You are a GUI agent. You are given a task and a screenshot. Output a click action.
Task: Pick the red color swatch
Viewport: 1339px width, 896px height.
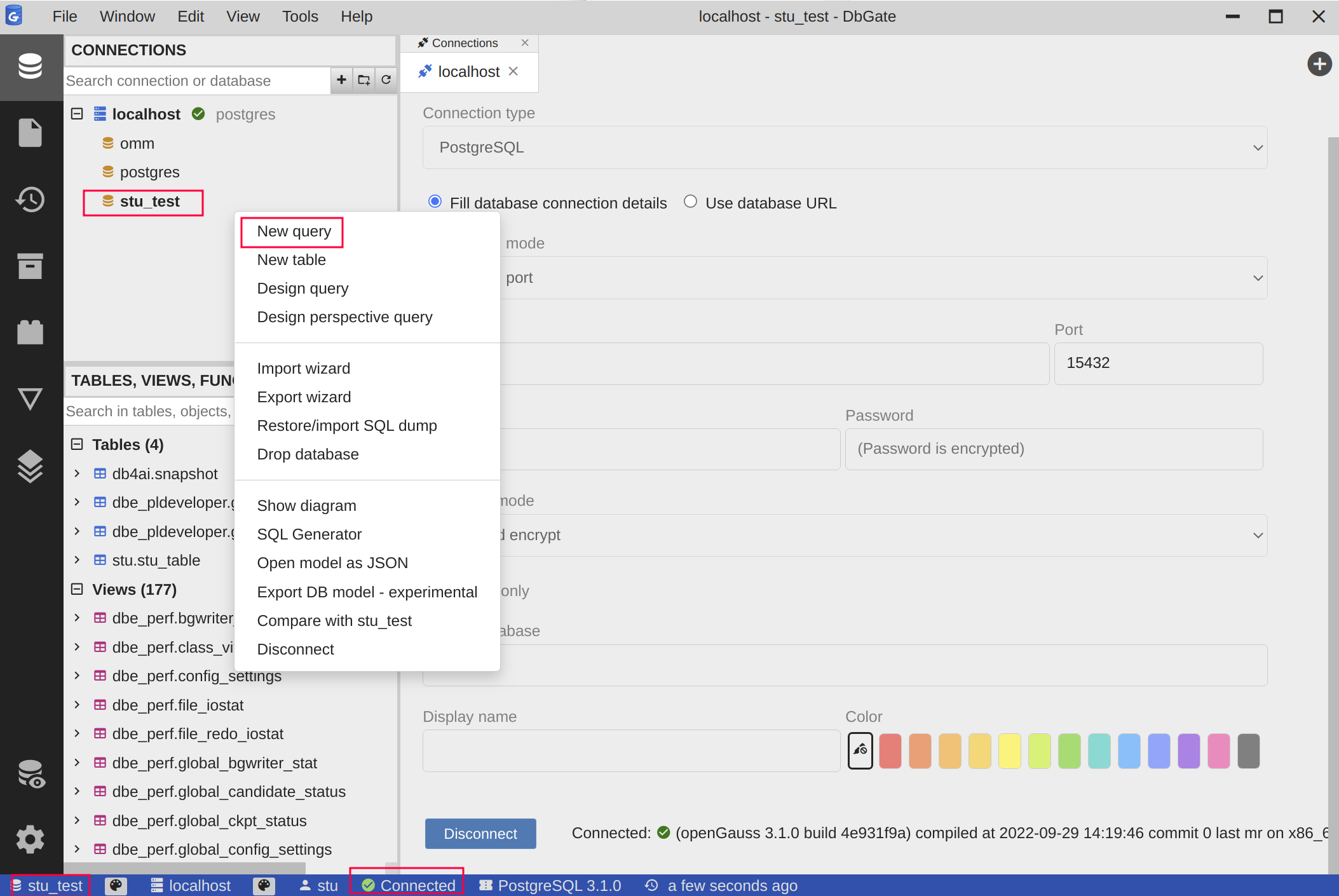coord(890,750)
